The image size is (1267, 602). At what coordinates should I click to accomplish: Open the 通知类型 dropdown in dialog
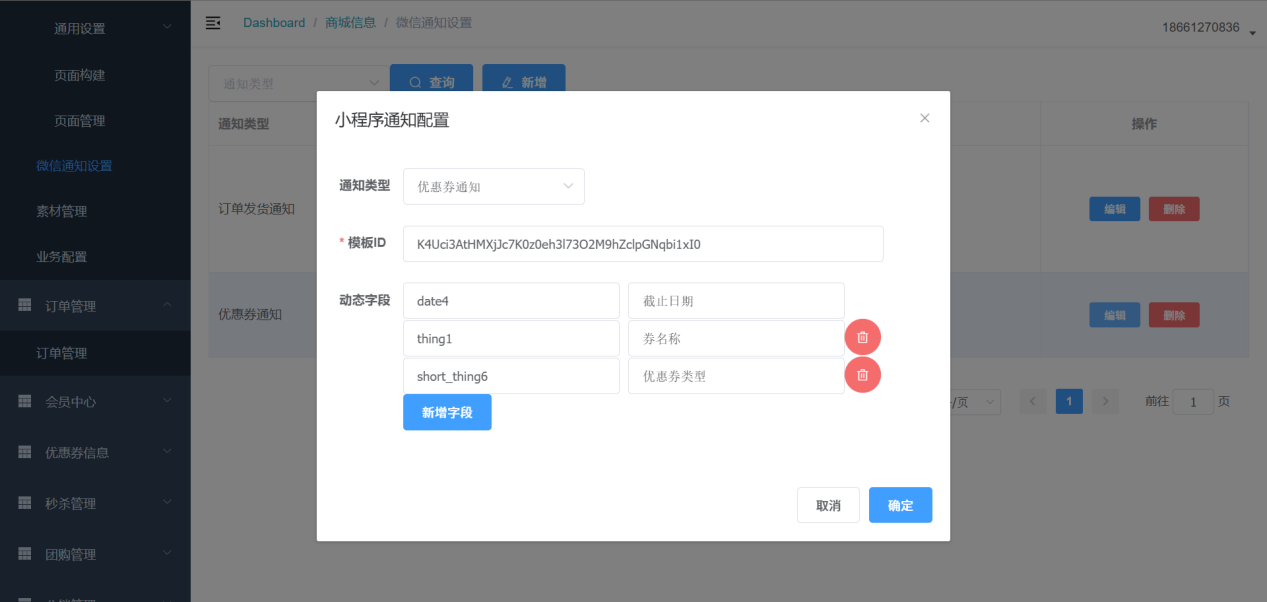pyautogui.click(x=493, y=186)
